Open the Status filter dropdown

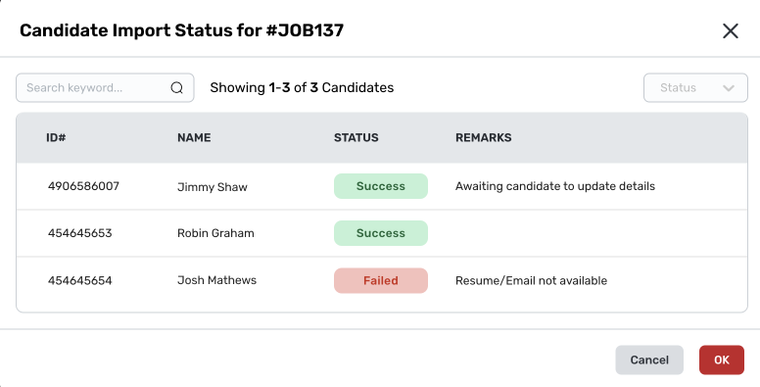tap(696, 88)
